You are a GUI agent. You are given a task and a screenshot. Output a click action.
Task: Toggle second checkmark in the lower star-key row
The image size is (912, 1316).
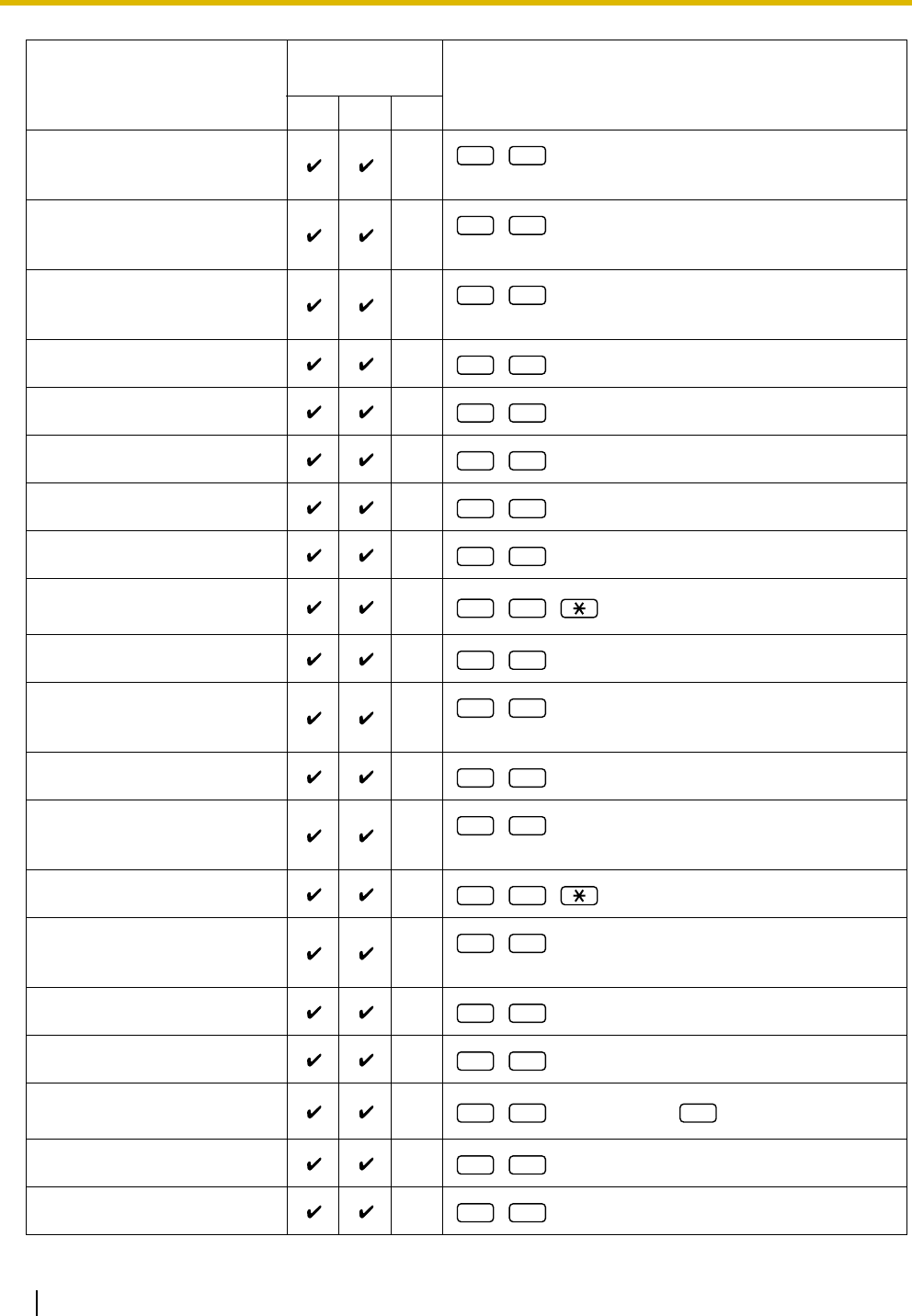[x=365, y=894]
